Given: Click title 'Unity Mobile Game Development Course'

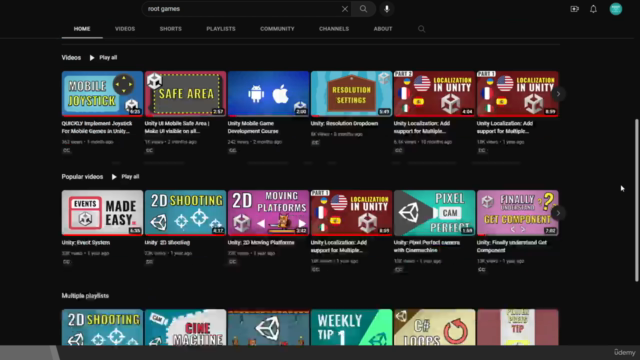Looking at the screenshot, I should coord(253,127).
